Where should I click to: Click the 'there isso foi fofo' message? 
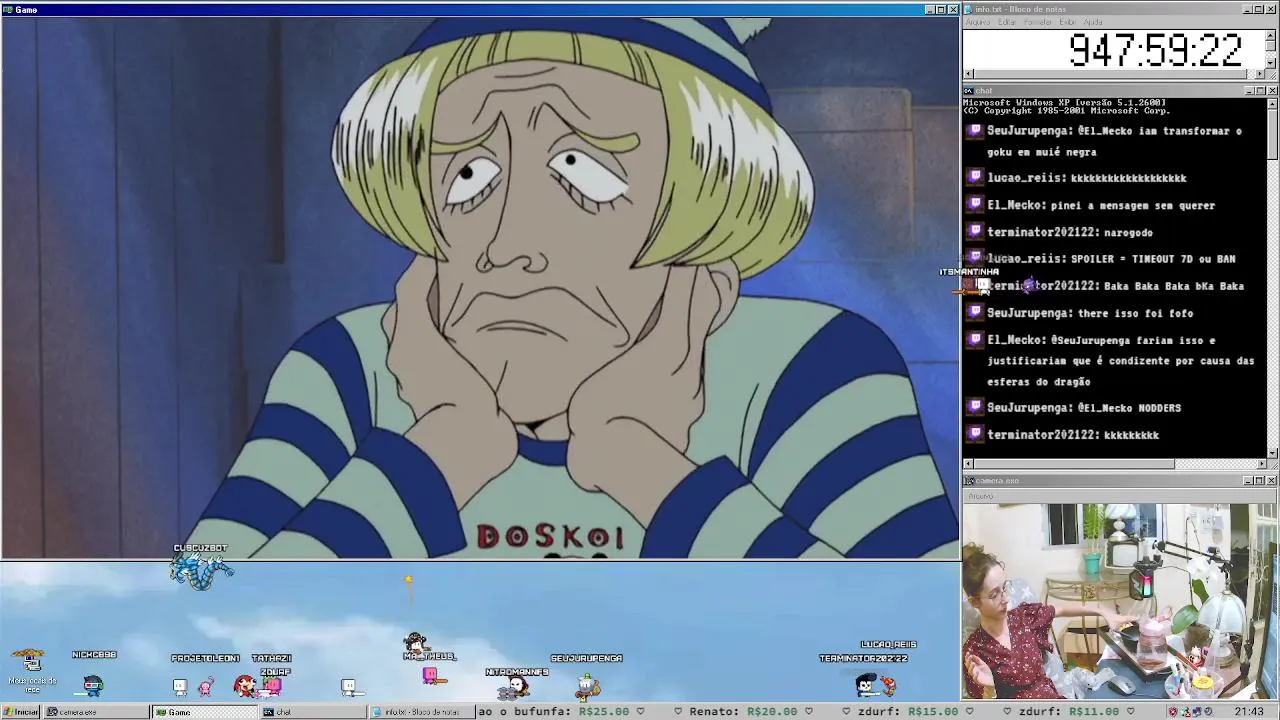click(x=1135, y=313)
